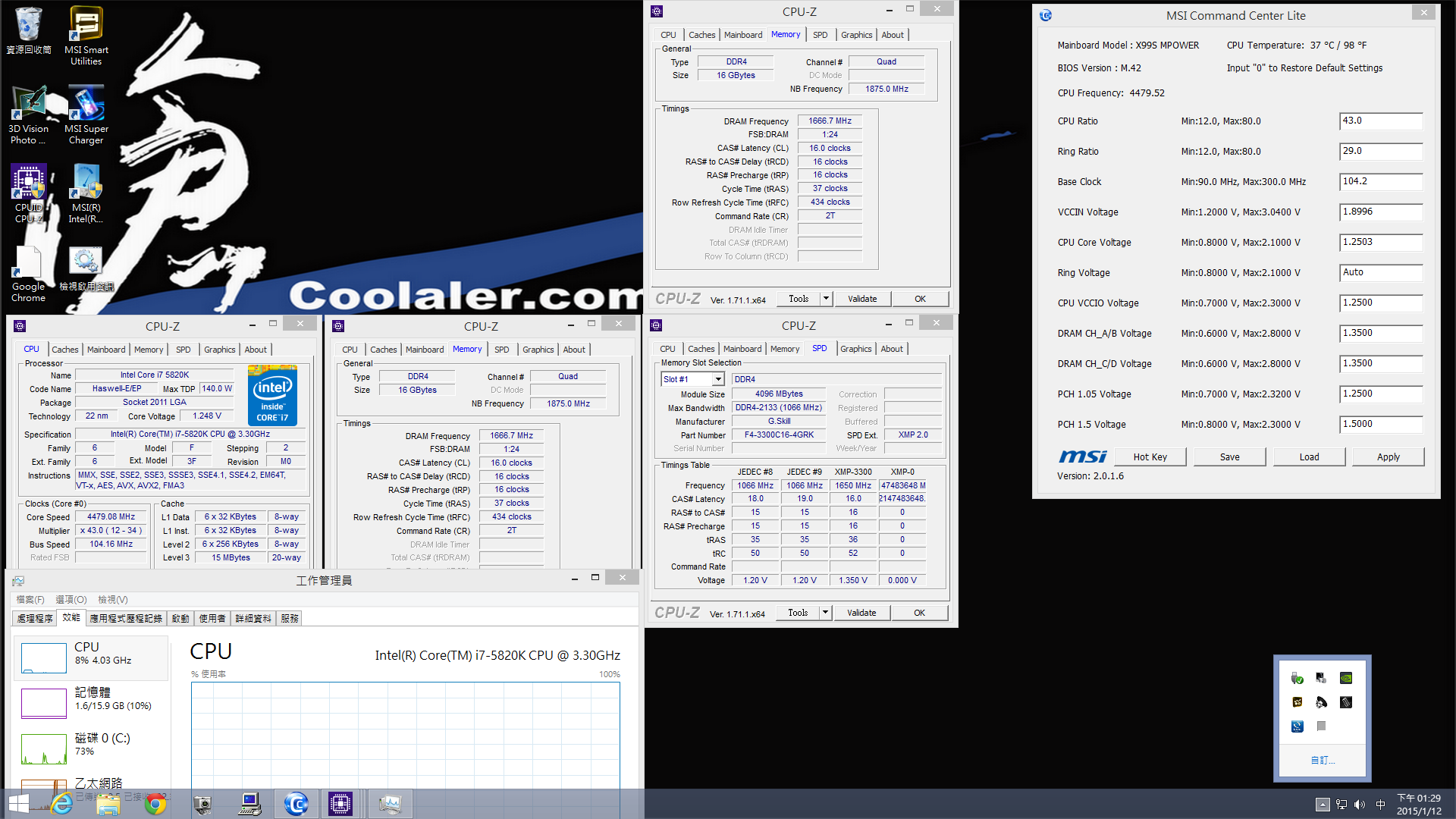
Task: Open the Tools dropdown arrow in top CPU-Z window
Action: click(x=827, y=299)
